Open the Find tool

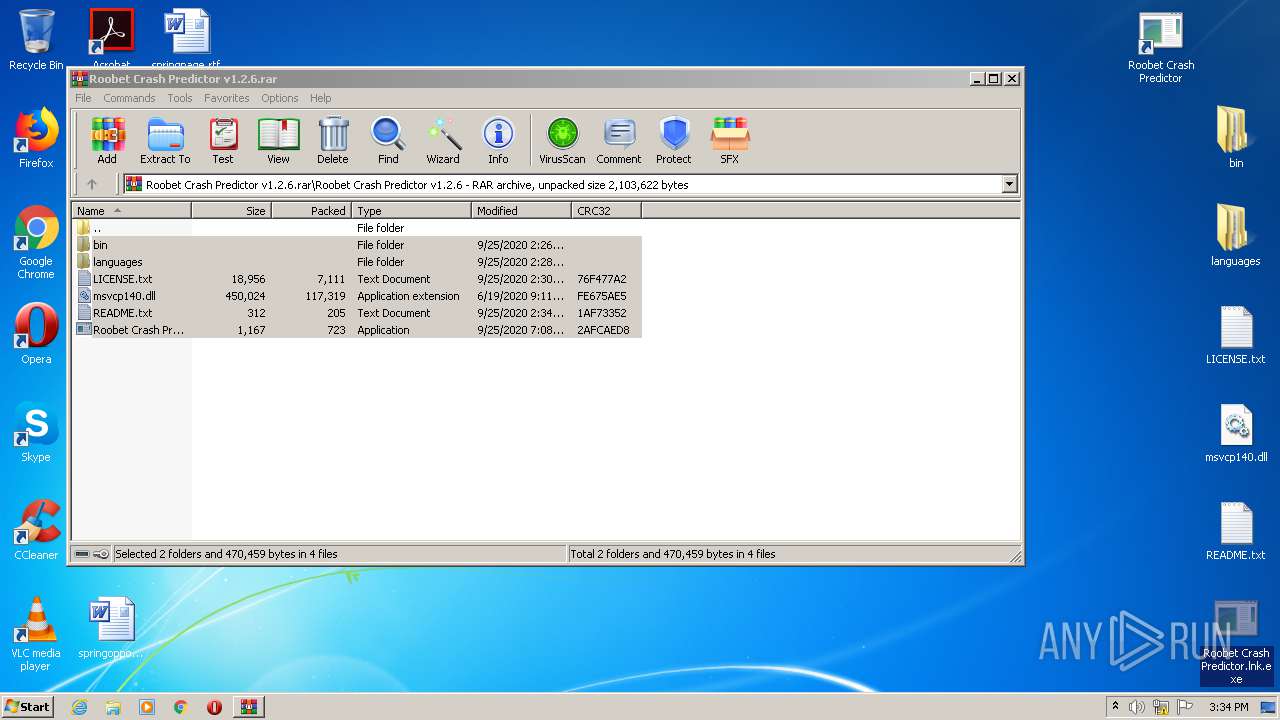coord(388,140)
